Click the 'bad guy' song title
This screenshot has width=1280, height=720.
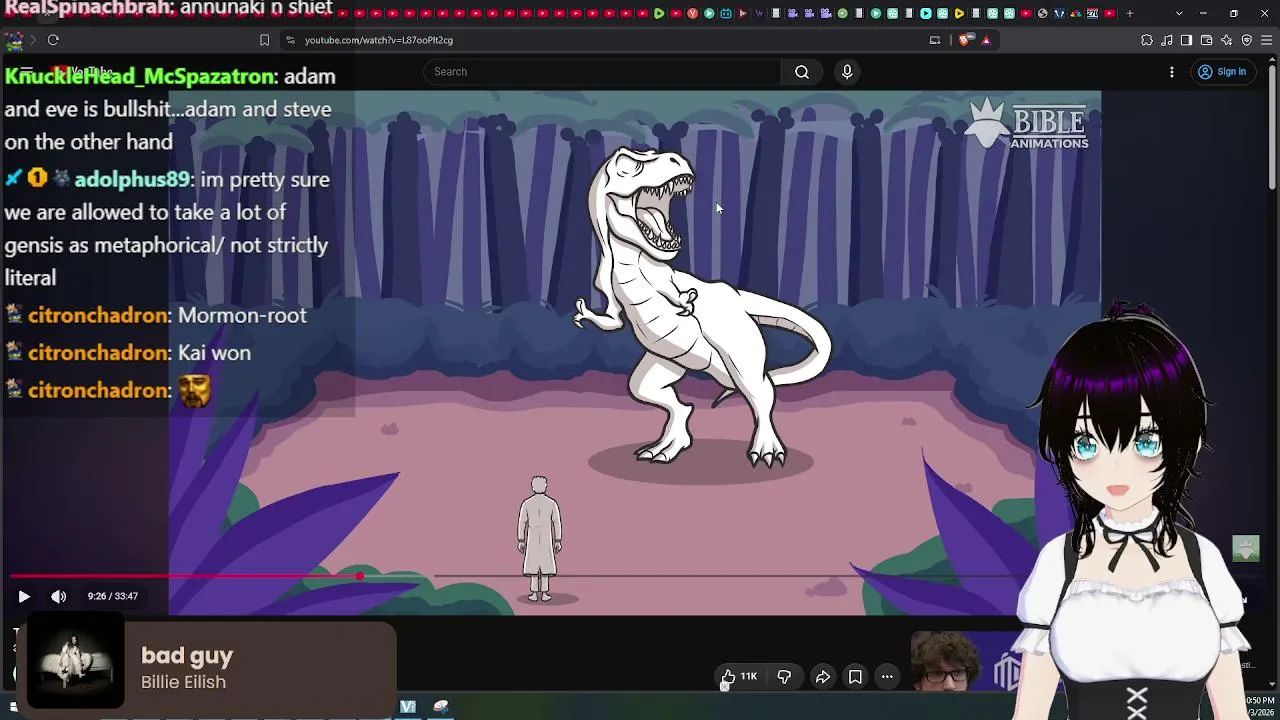187,656
